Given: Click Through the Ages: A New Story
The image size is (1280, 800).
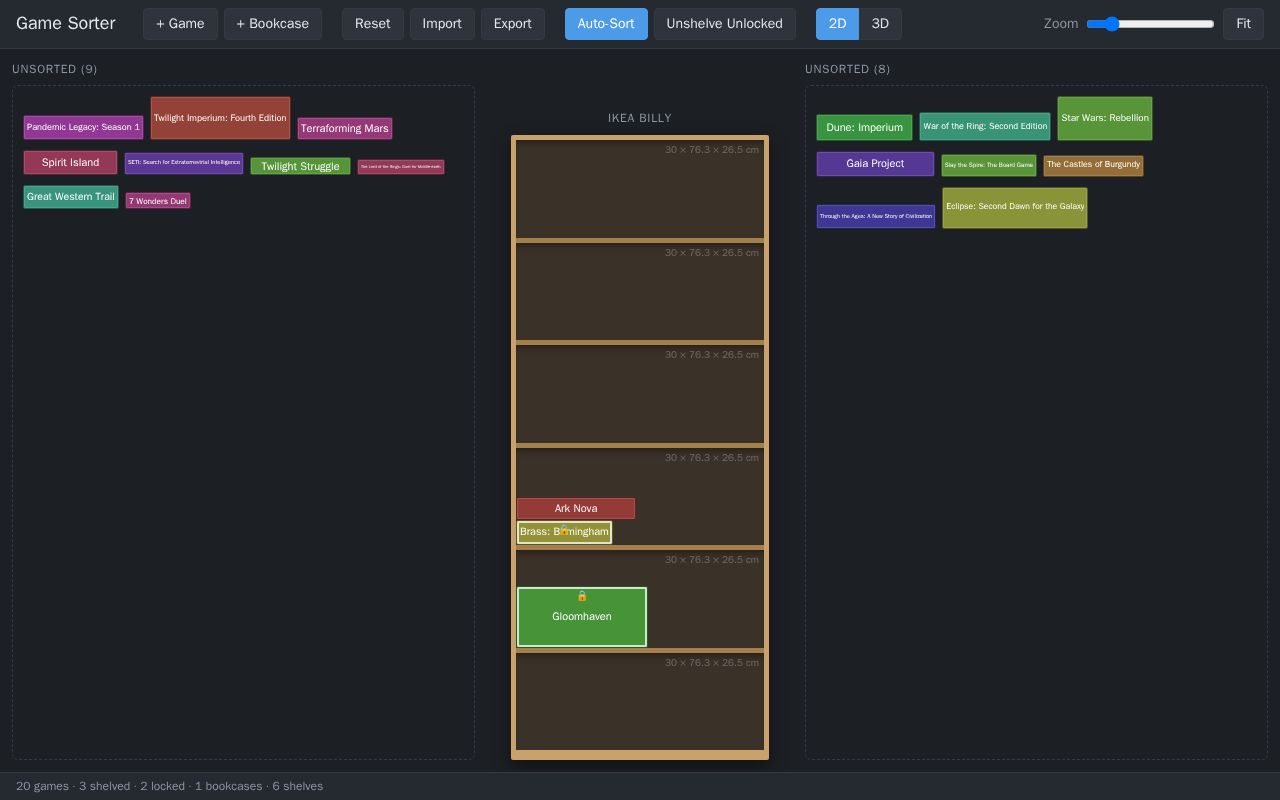Looking at the screenshot, I should (876, 216).
